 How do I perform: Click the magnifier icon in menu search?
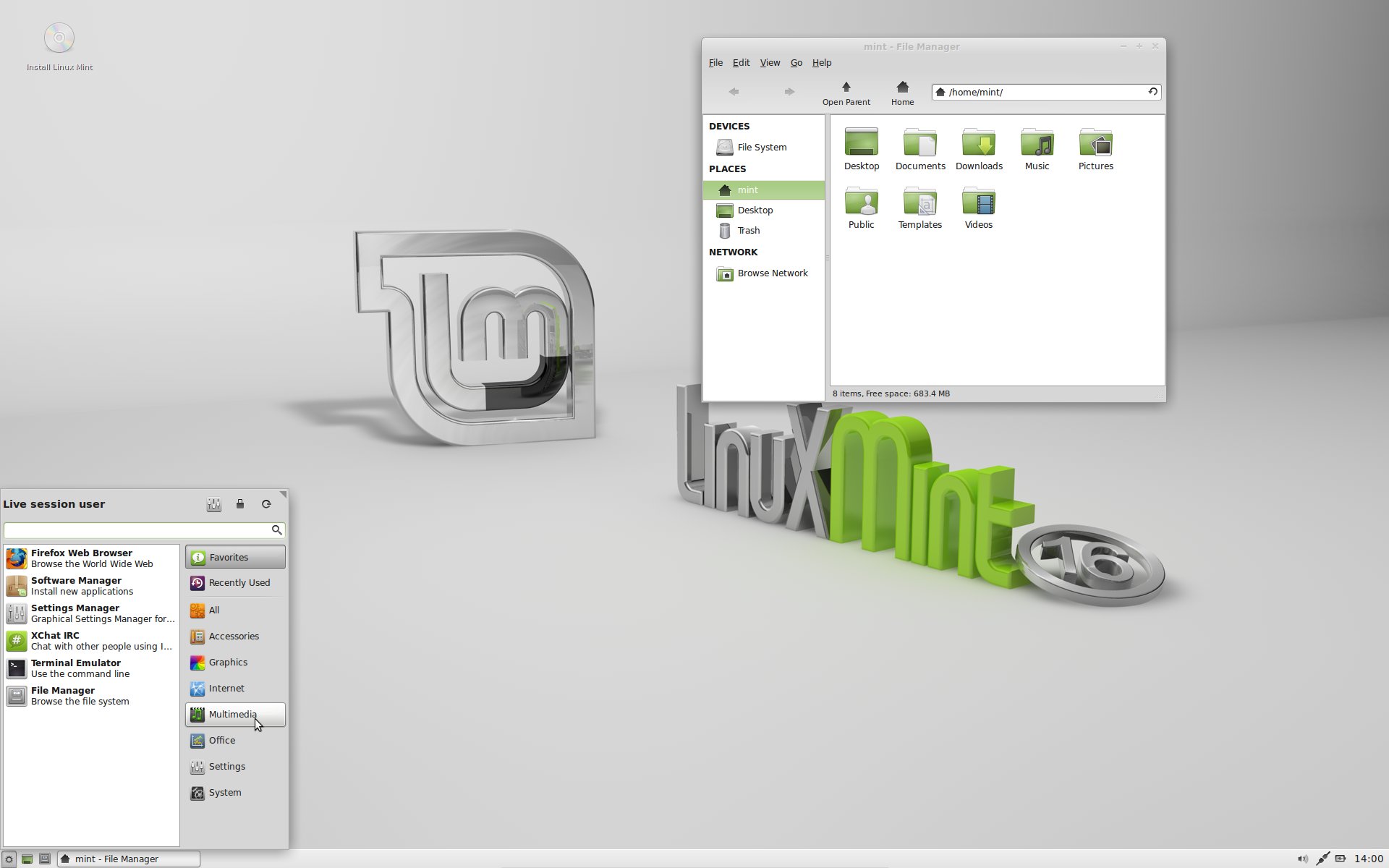[x=276, y=530]
